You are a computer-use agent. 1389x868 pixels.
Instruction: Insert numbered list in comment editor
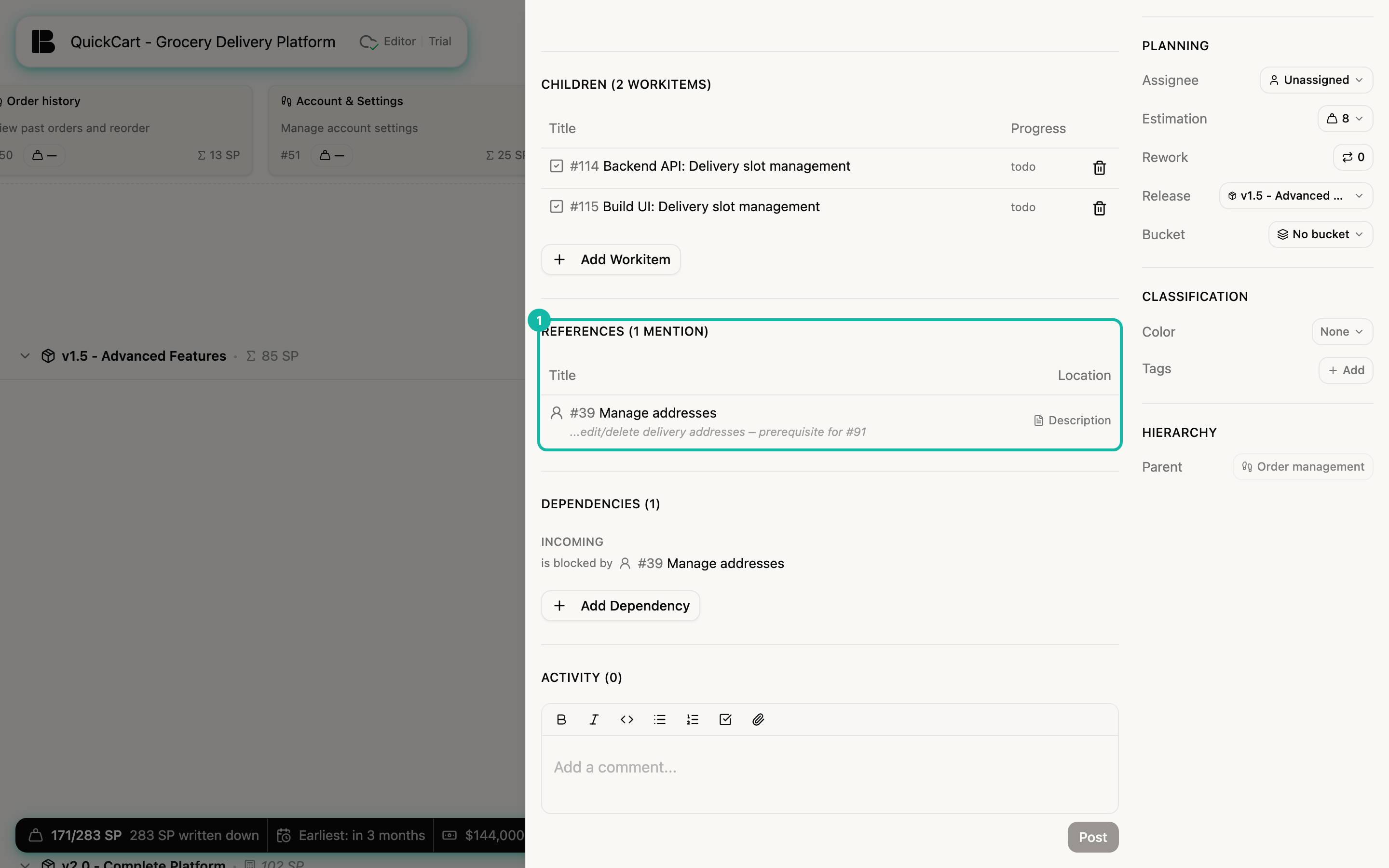(x=693, y=719)
